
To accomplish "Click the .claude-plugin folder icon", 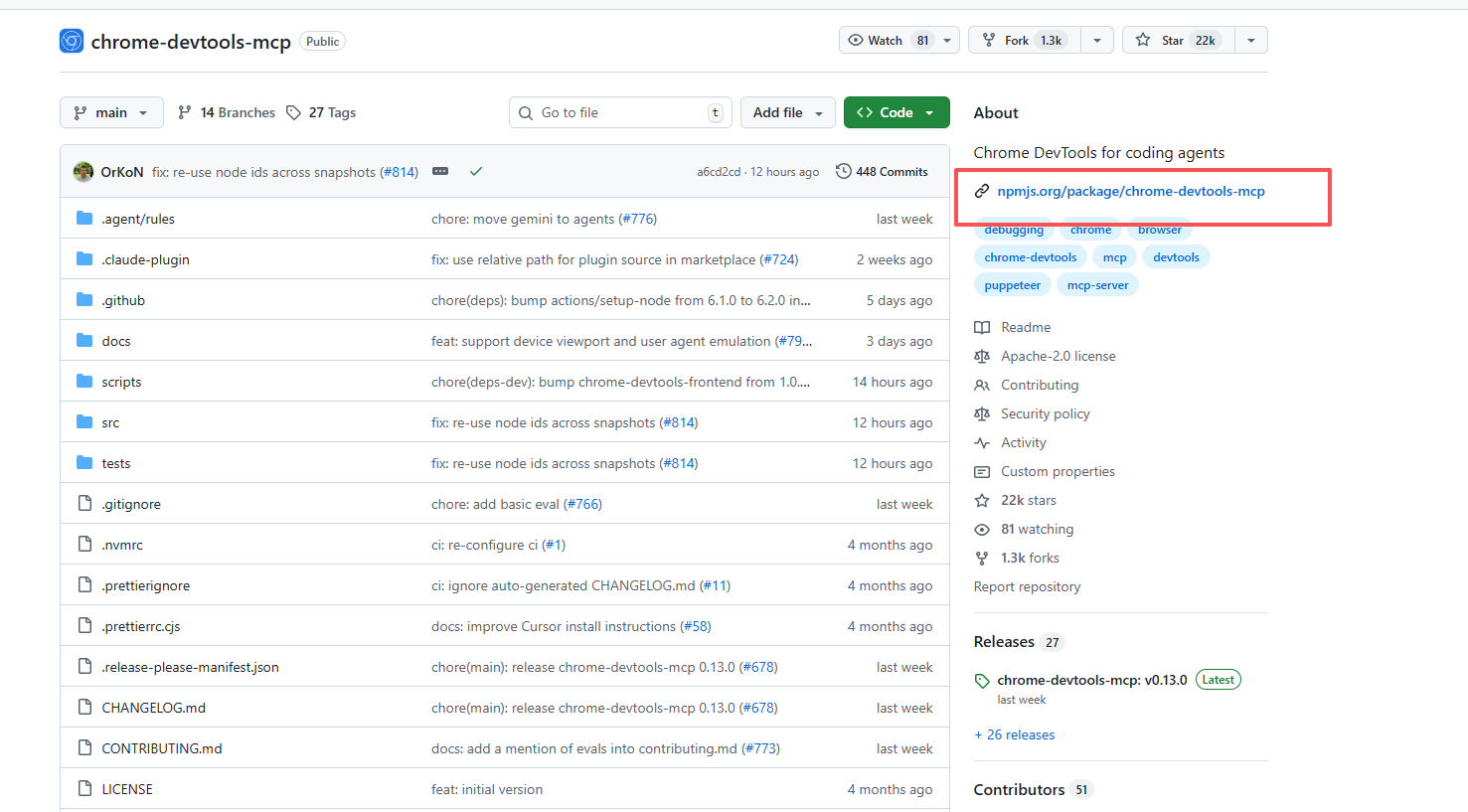I will pos(84,259).
